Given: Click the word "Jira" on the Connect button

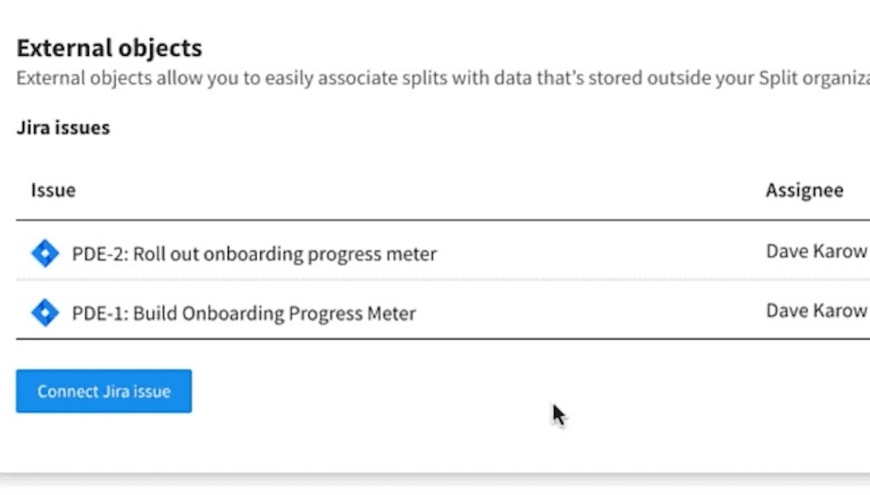Looking at the screenshot, I should [x=117, y=391].
